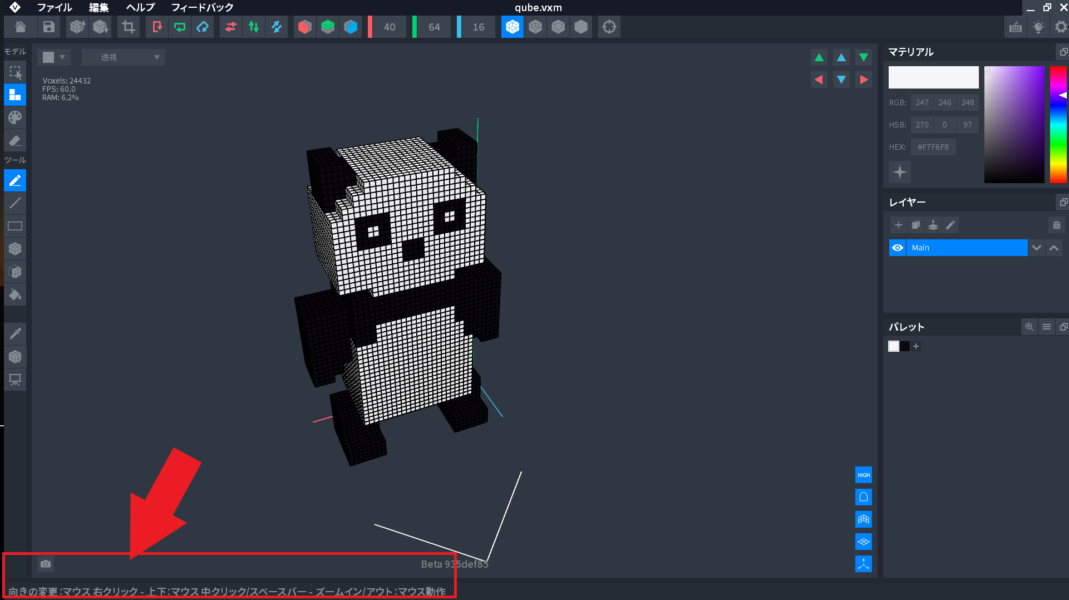Take a screenshot with the camera icon

tap(46, 564)
